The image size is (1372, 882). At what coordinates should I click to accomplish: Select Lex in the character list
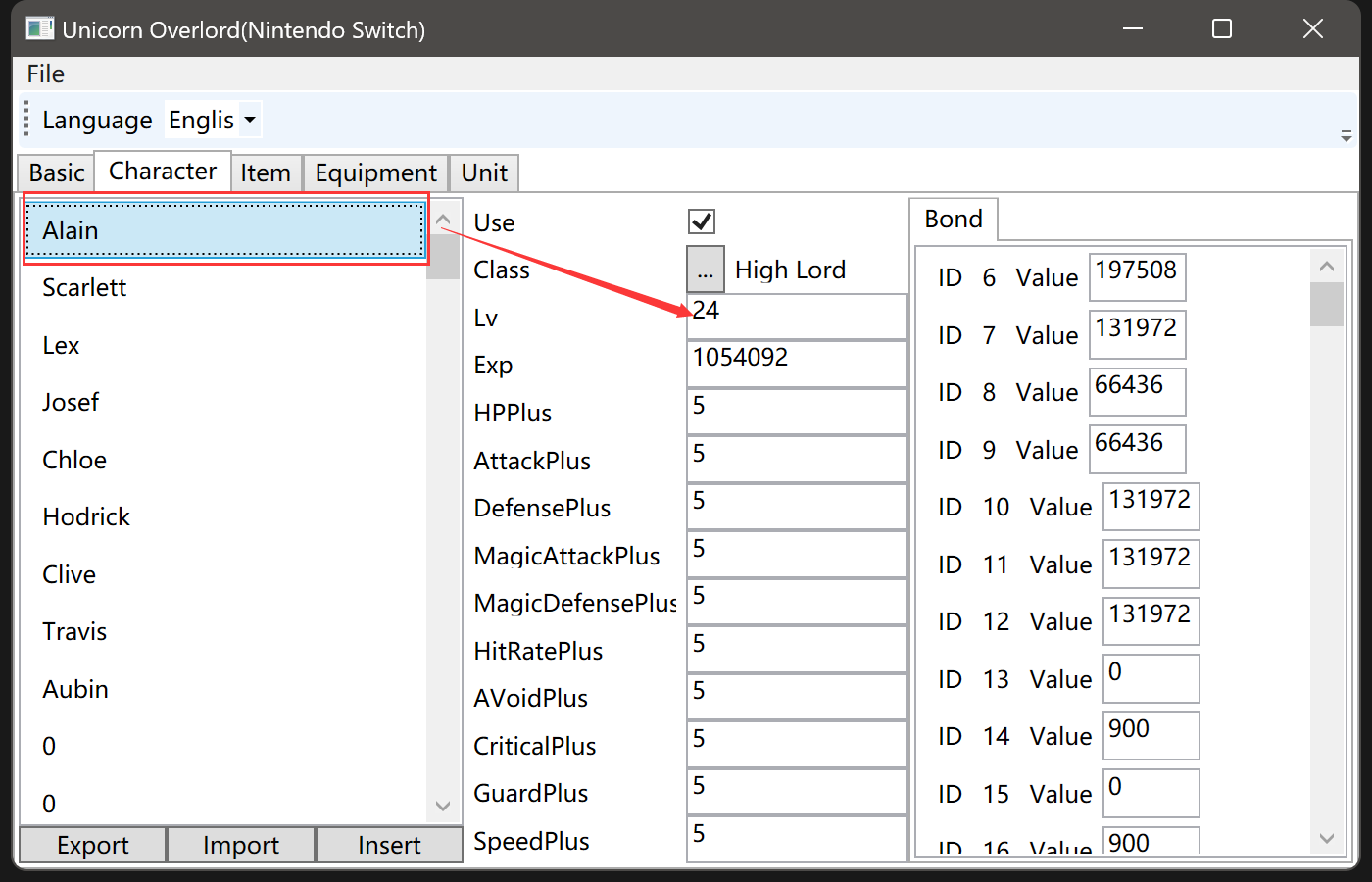coord(225,345)
